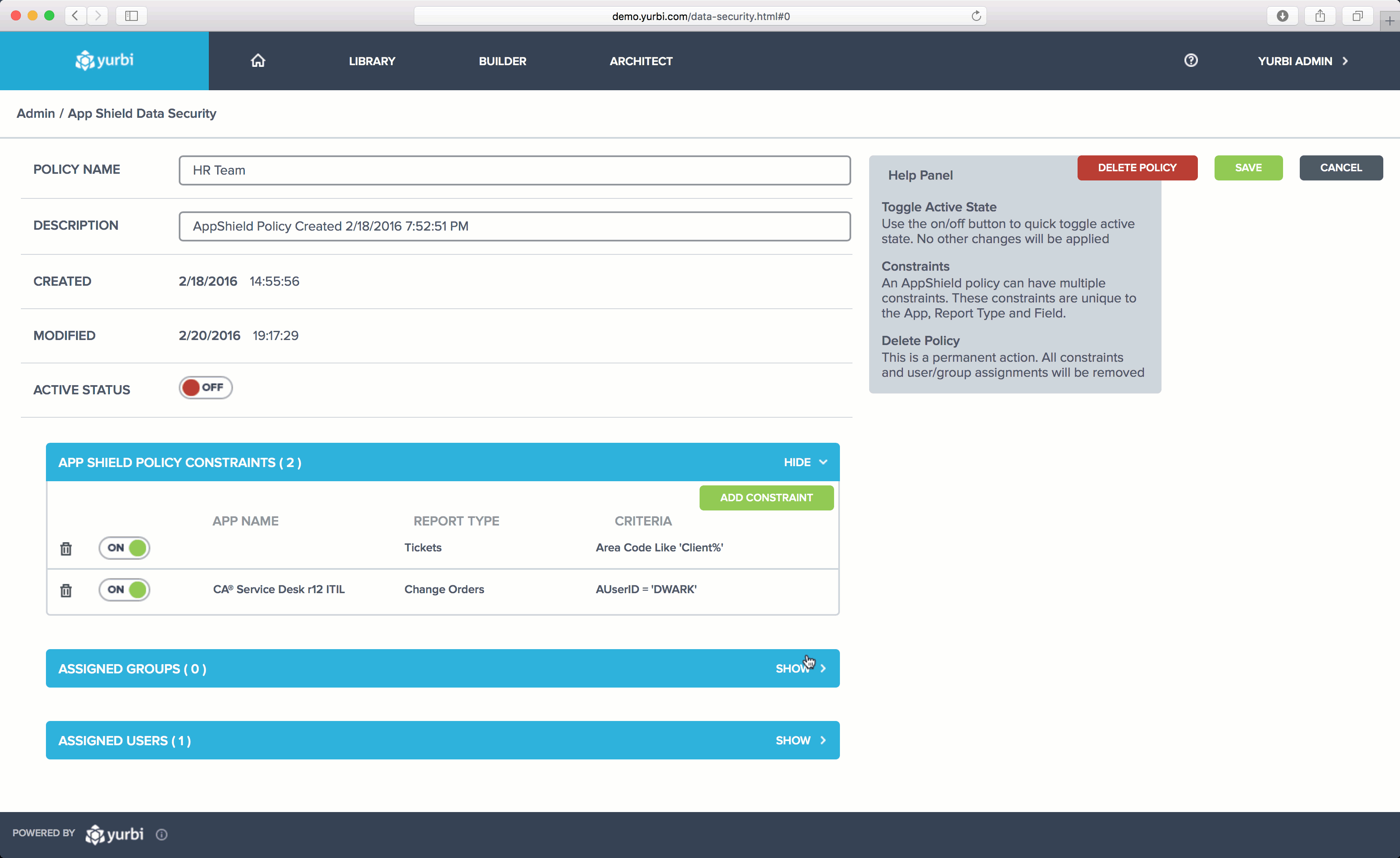This screenshot has width=1400, height=858.
Task: Delete the Tickets constraint using trash icon
Action: tap(66, 548)
